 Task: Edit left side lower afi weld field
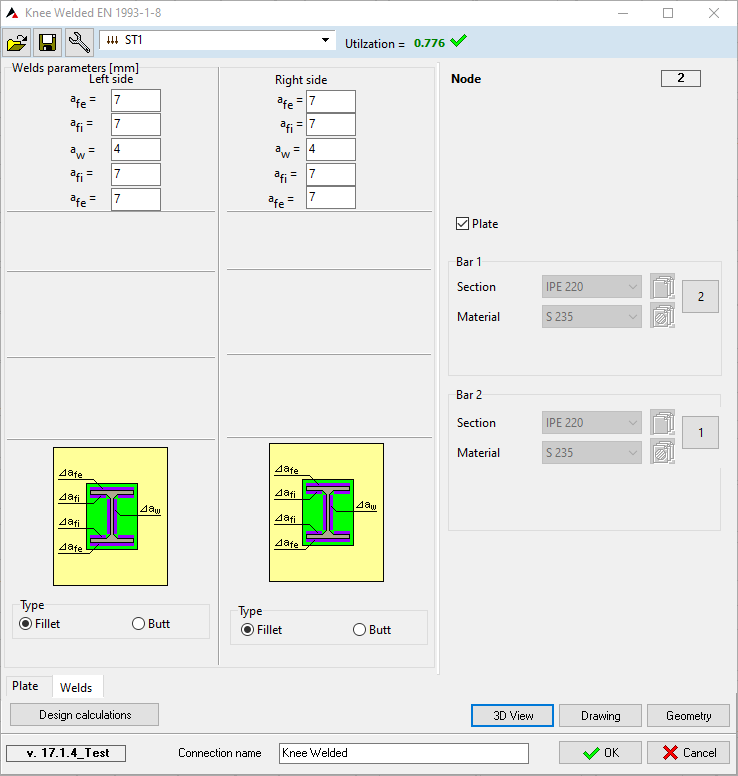pyautogui.click(x=136, y=174)
